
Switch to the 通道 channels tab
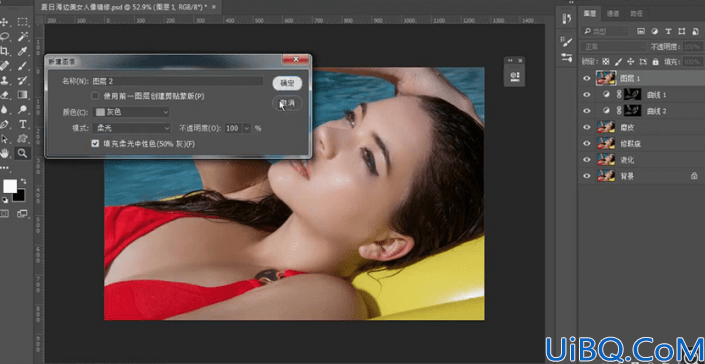(x=613, y=13)
